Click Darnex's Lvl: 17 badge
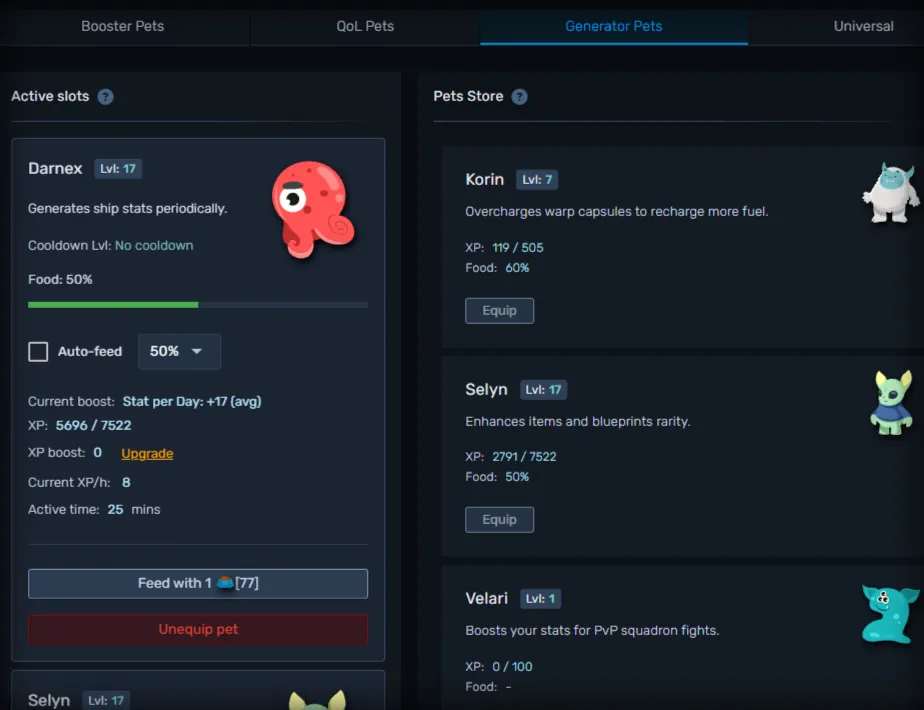The width and height of the screenshot is (924, 710). click(118, 169)
